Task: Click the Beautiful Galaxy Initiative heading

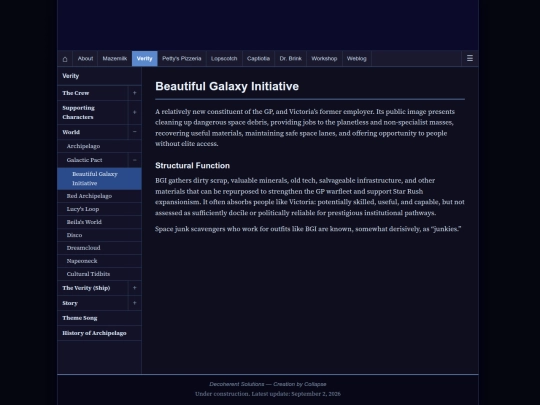Action: (x=227, y=86)
